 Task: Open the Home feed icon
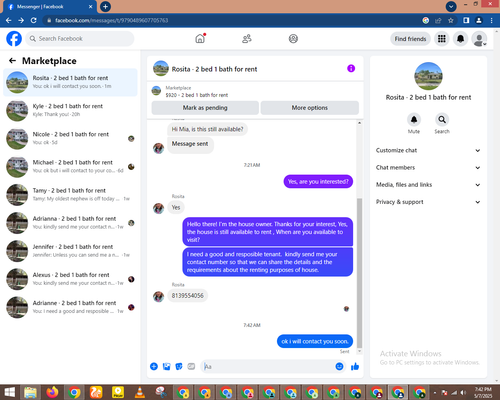[200, 39]
